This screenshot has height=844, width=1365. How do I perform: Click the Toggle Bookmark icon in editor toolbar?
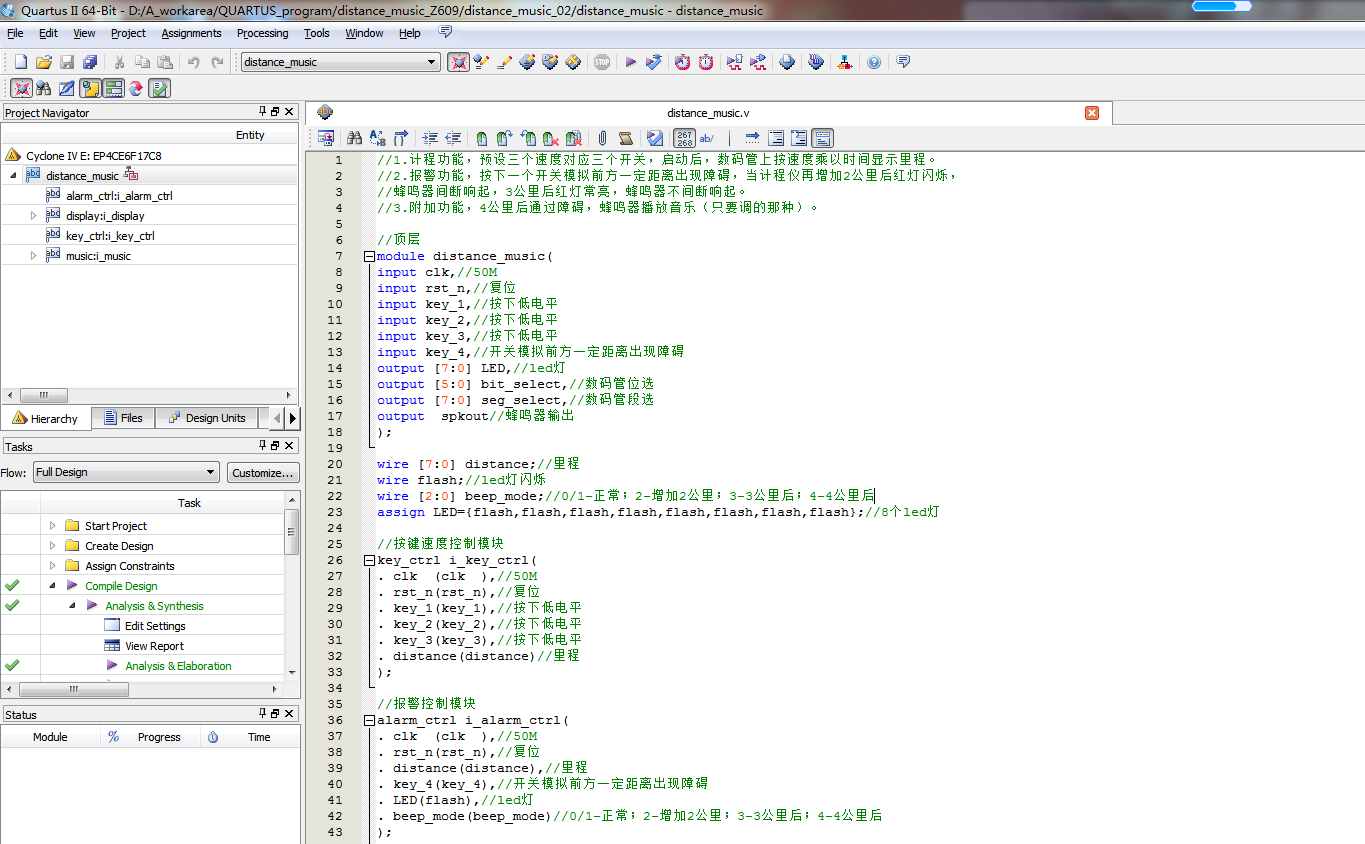point(481,138)
